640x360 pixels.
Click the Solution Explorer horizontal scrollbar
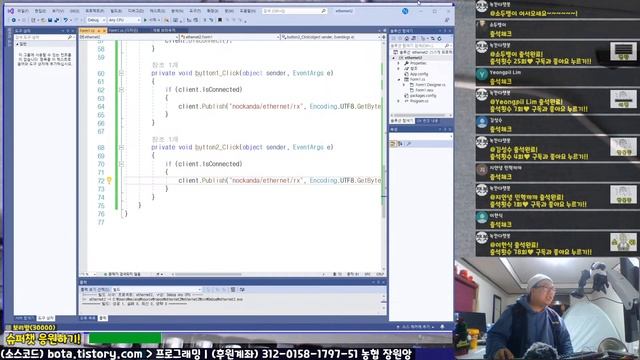(421, 116)
